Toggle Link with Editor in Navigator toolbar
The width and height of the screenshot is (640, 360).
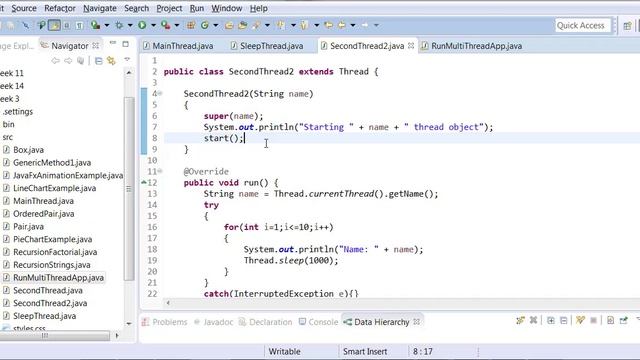click(x=111, y=61)
